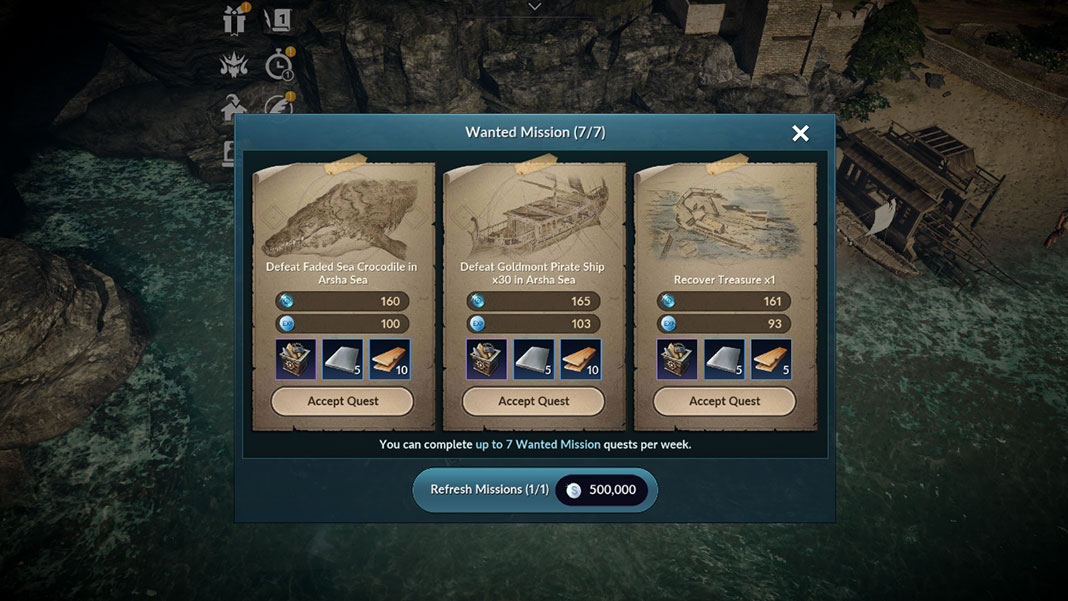This screenshot has width=1068, height=601.
Task: Select the house with arrow icon
Action: pyautogui.click(x=234, y=106)
